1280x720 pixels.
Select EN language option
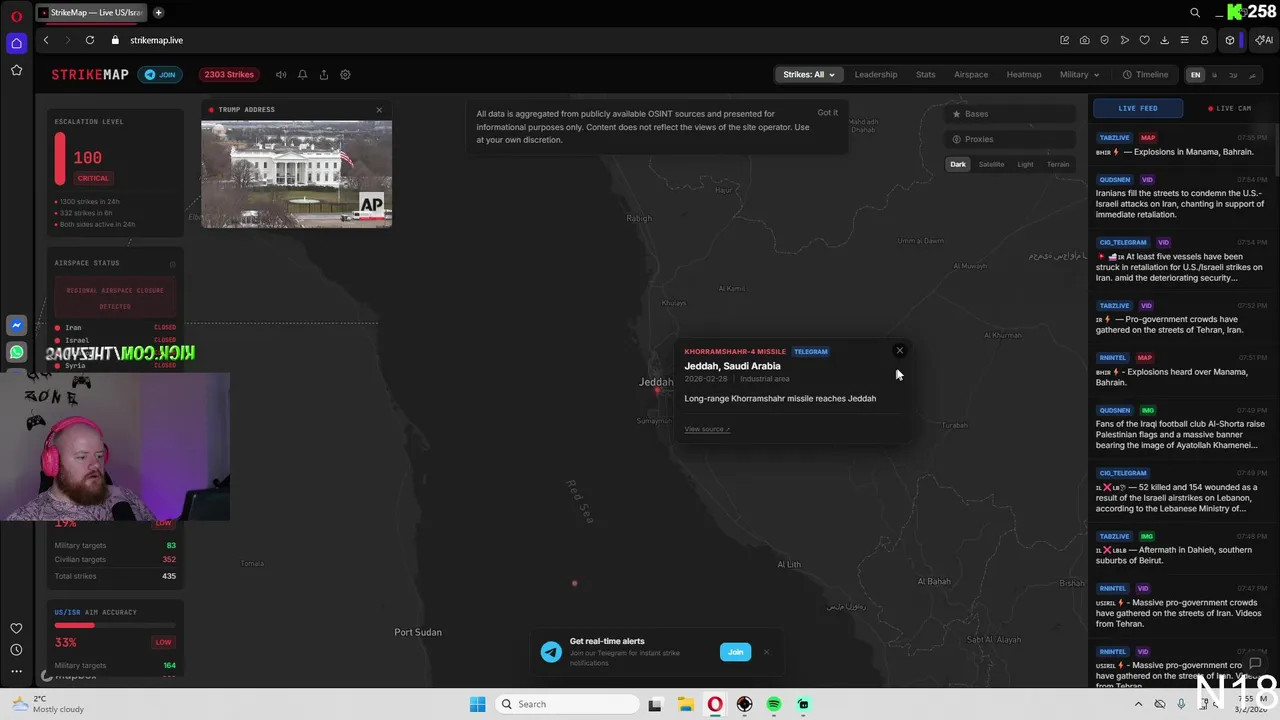(x=1195, y=75)
